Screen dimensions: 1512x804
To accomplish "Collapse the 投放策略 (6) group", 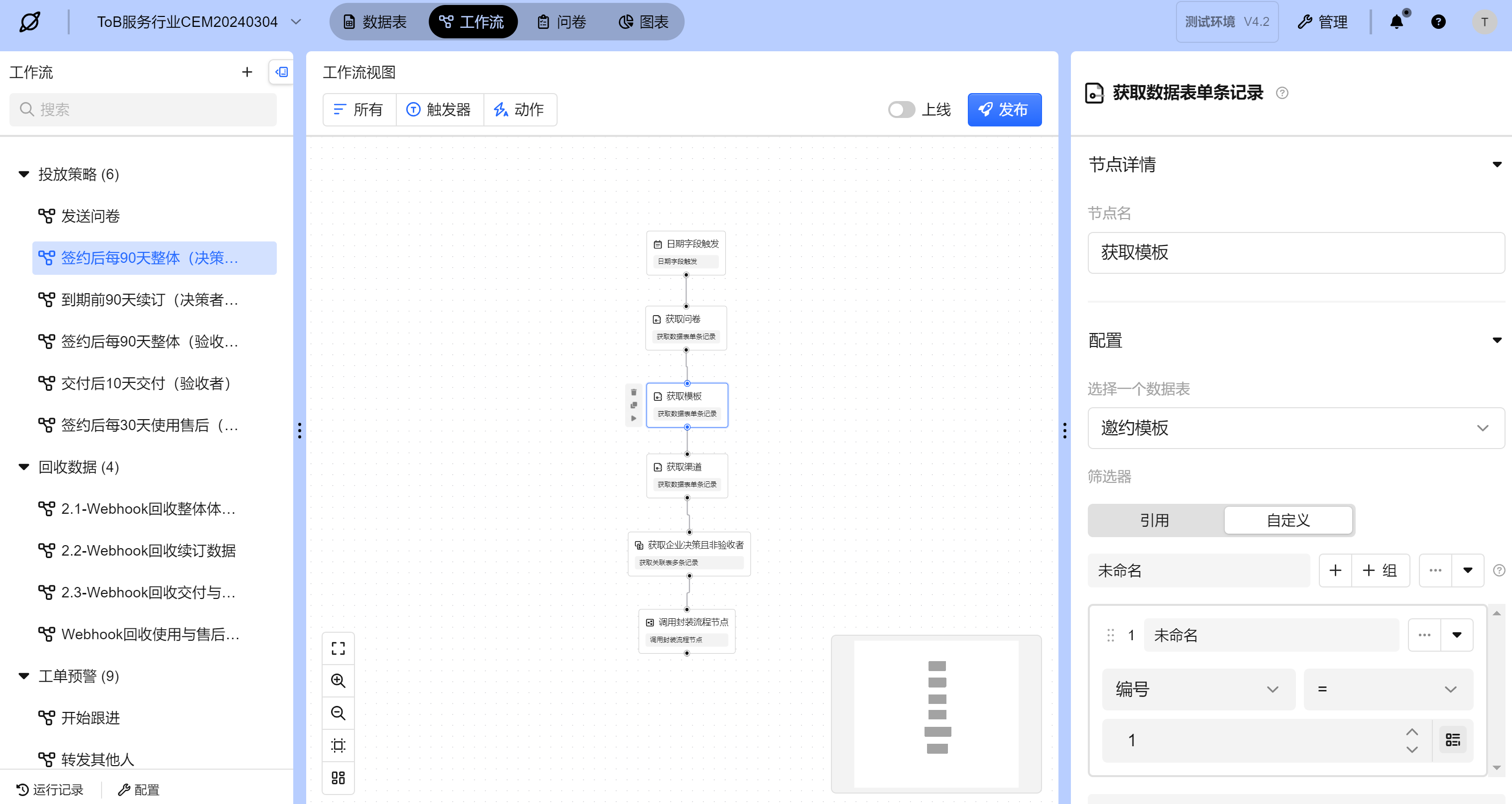I will click(23, 174).
